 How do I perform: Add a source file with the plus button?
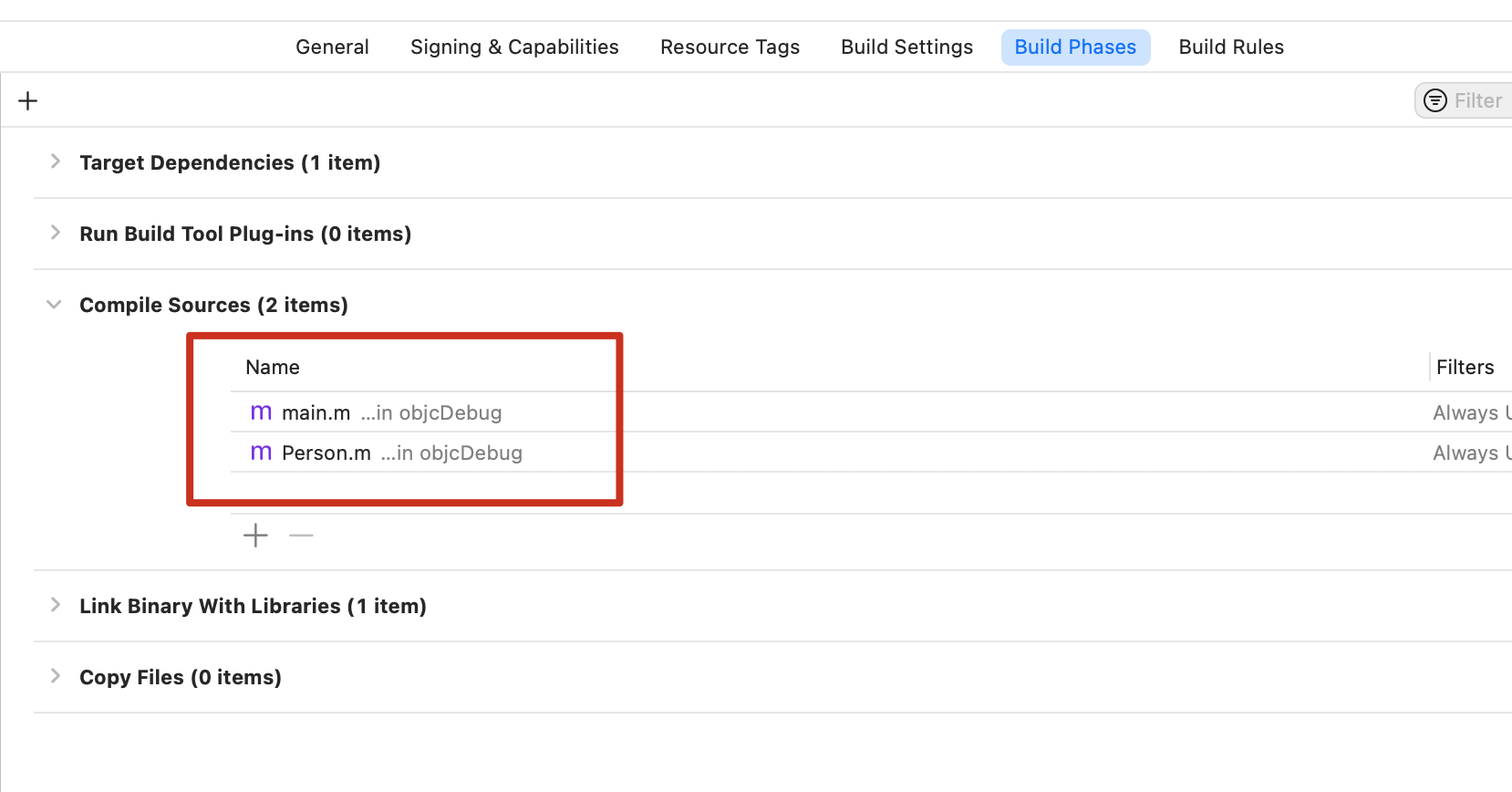pos(255,535)
